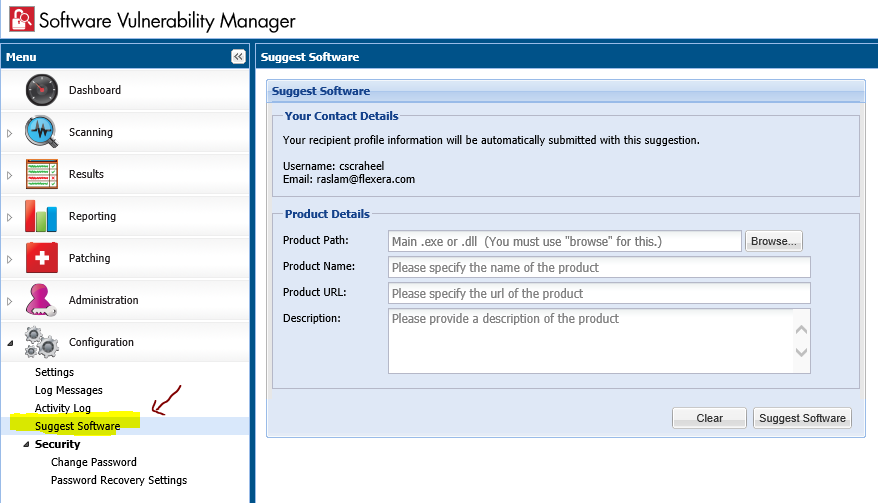Click the Description scroll down arrow
This screenshot has width=878, height=503.
coord(801,352)
